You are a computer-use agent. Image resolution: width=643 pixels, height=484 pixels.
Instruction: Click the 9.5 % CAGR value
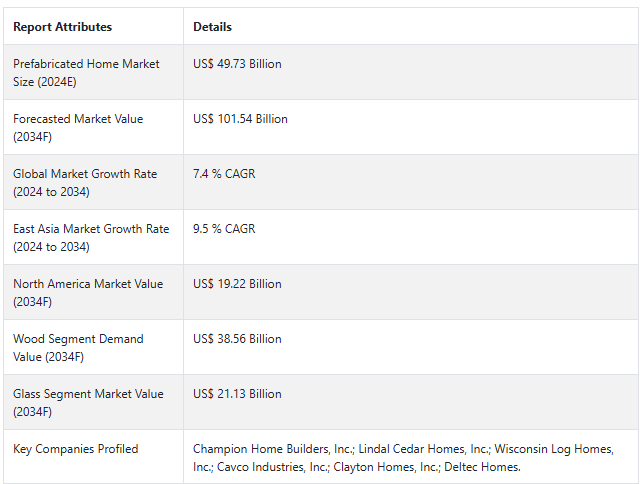click(x=224, y=229)
